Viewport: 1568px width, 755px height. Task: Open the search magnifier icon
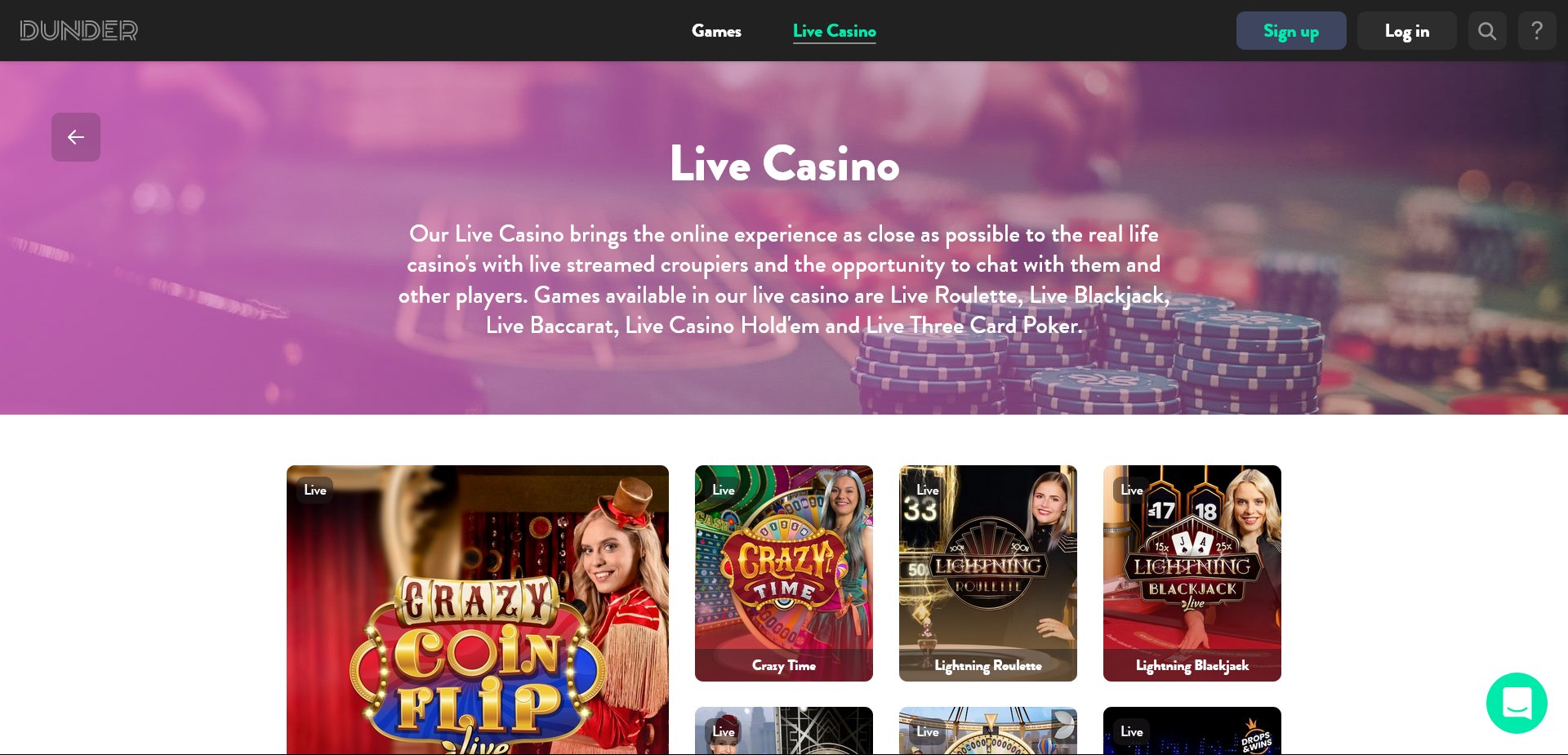coord(1487,31)
